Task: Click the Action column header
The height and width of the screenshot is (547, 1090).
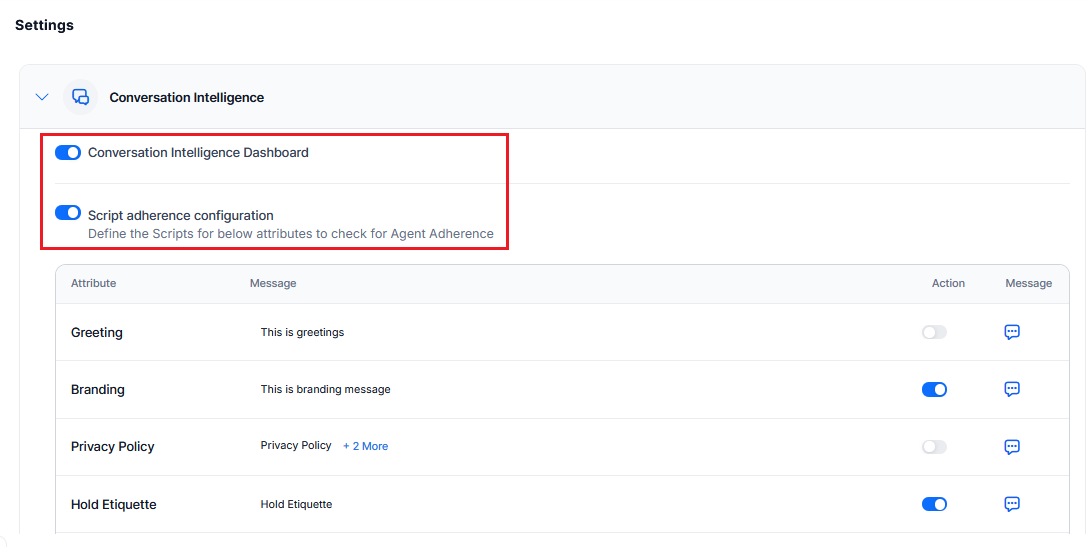Action: [x=948, y=283]
